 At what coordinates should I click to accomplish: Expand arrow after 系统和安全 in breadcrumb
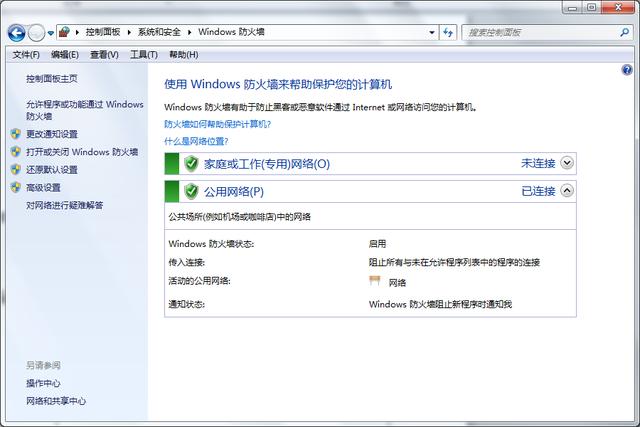pyautogui.click(x=189, y=32)
